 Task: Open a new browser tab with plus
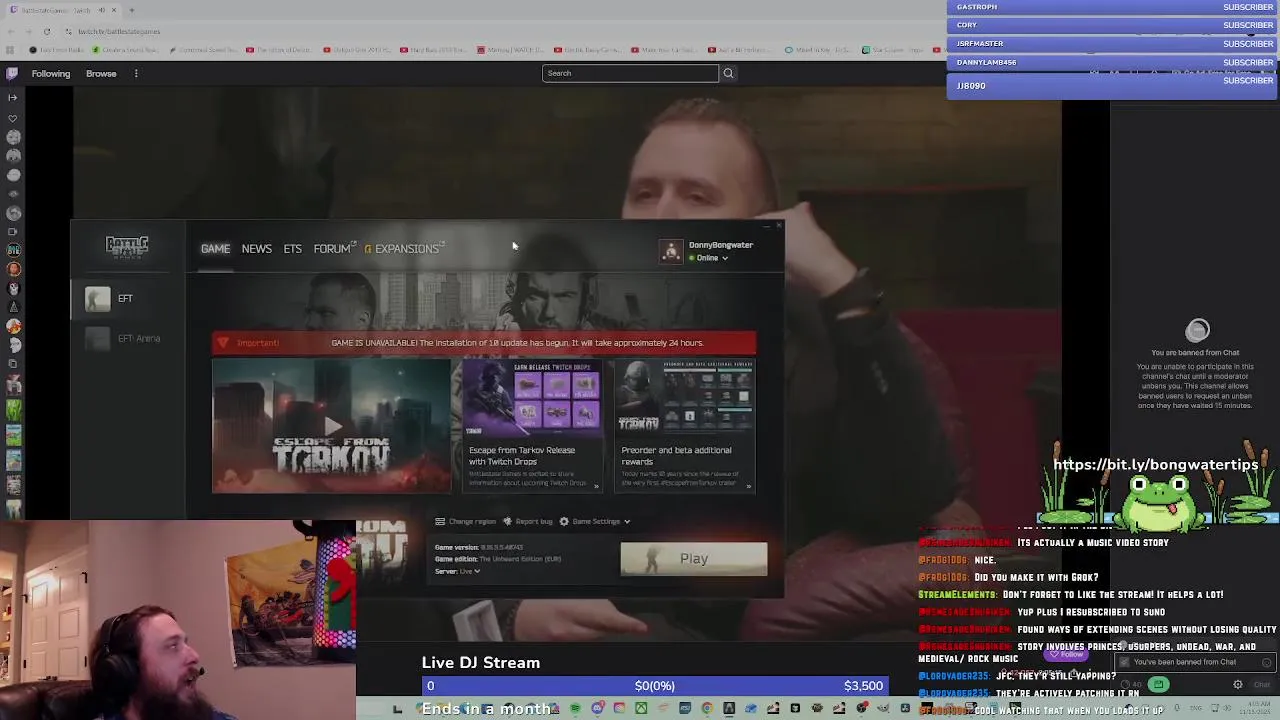click(131, 10)
